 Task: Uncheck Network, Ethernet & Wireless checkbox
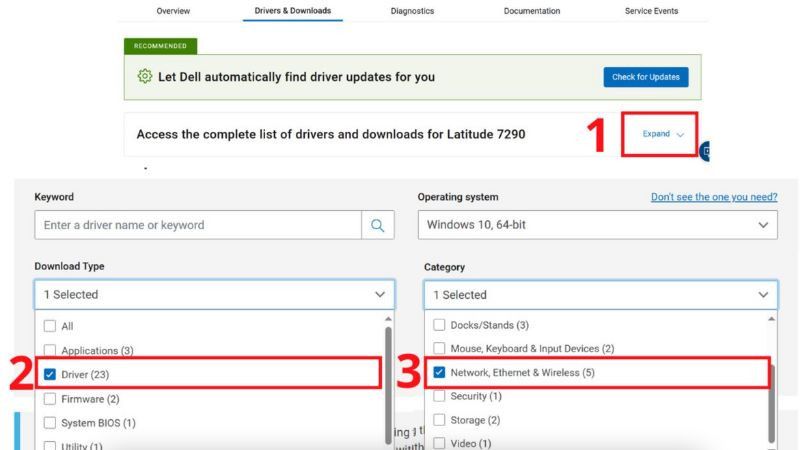439,372
